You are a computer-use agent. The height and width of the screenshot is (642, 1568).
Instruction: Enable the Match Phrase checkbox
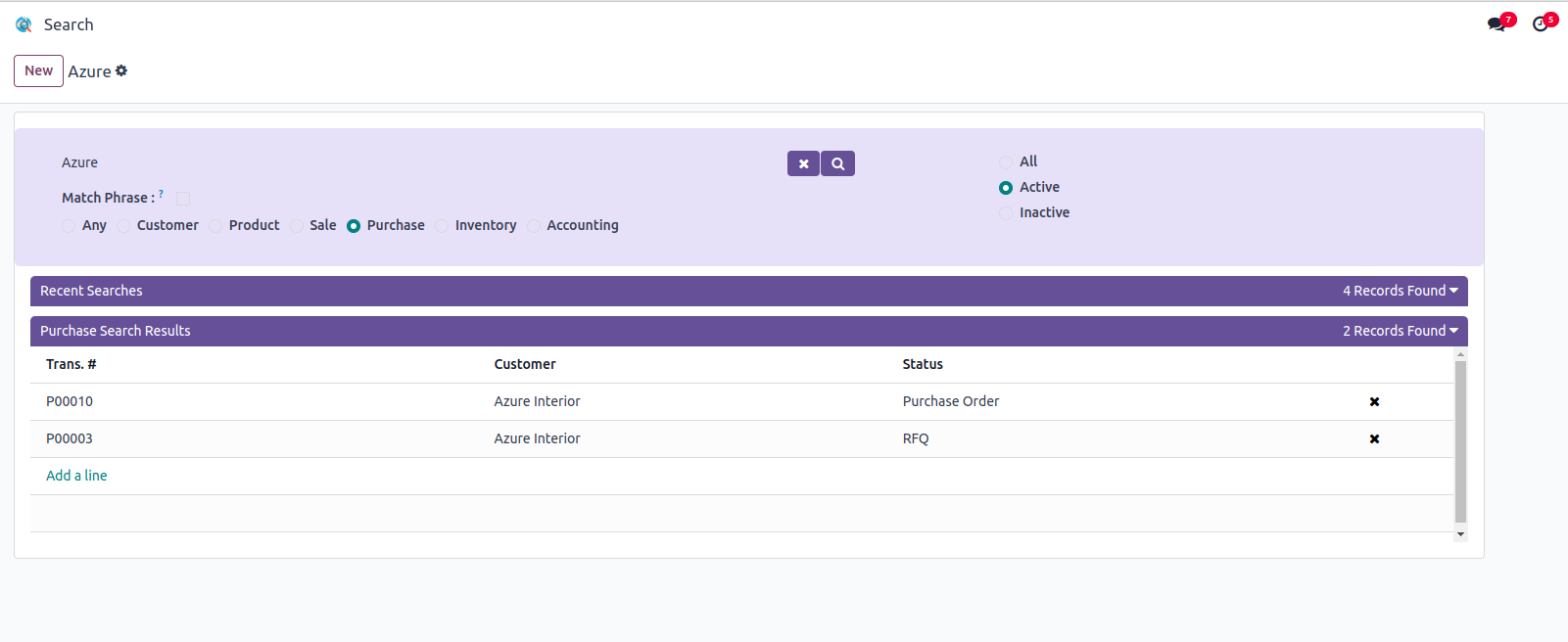(x=183, y=199)
